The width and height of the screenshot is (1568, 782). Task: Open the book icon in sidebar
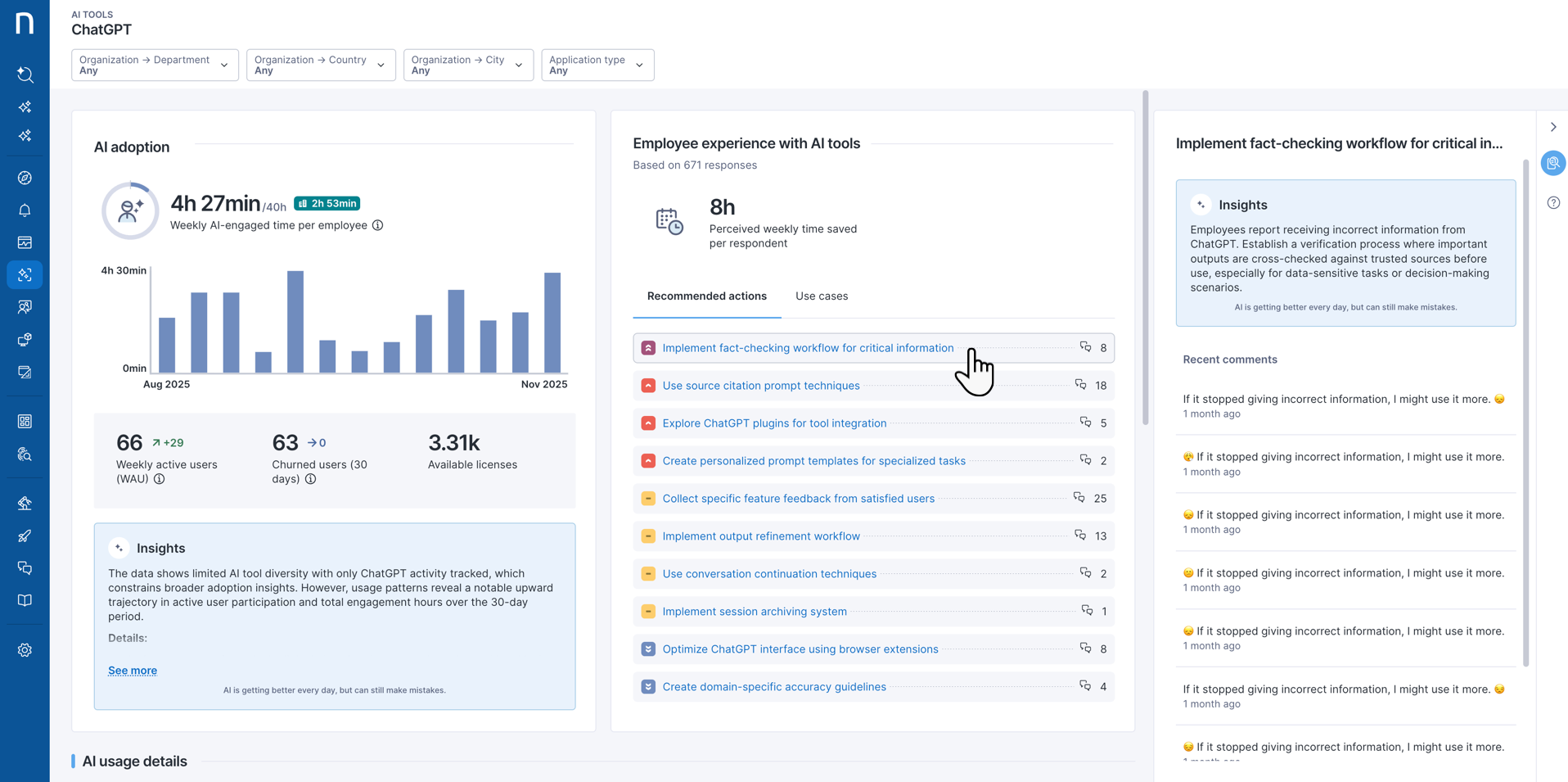(x=25, y=601)
